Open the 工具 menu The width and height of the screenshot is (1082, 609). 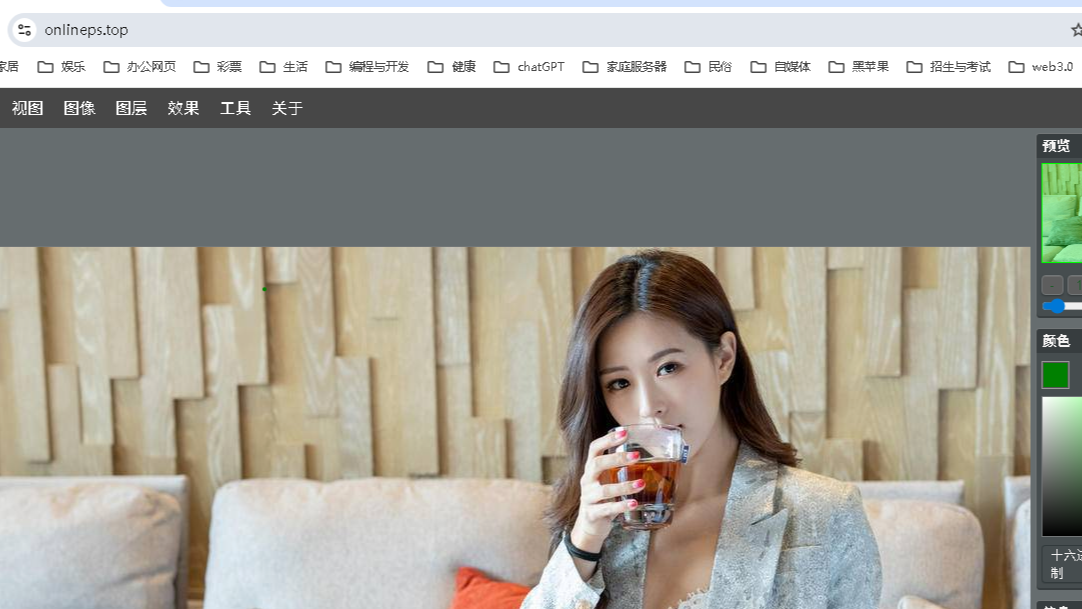pyautogui.click(x=235, y=108)
